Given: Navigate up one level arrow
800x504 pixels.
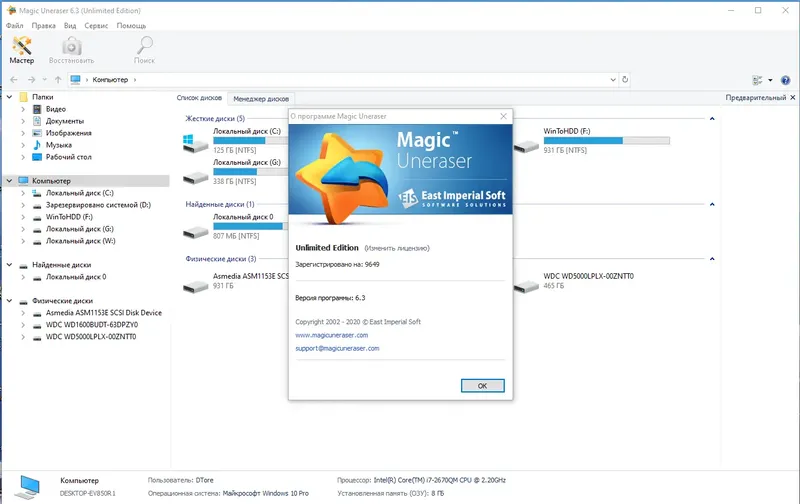Looking at the screenshot, I should [58, 80].
